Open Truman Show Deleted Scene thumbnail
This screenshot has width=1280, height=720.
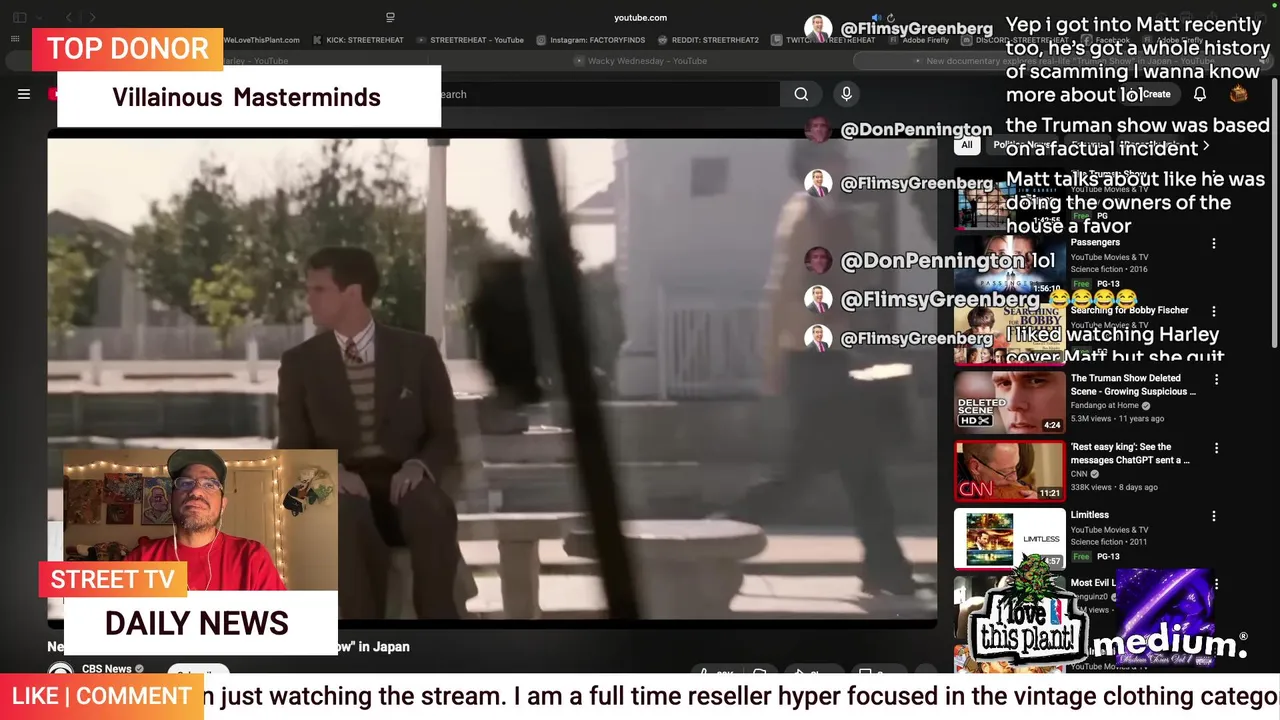coord(1009,402)
